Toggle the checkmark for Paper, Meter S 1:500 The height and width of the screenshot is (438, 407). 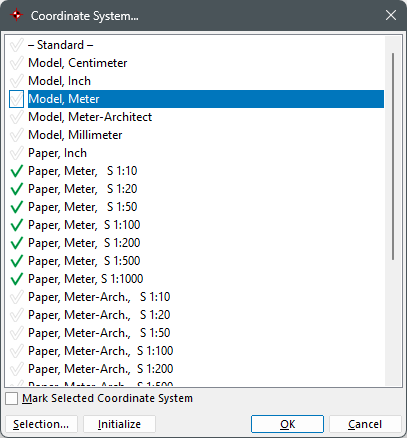16,261
